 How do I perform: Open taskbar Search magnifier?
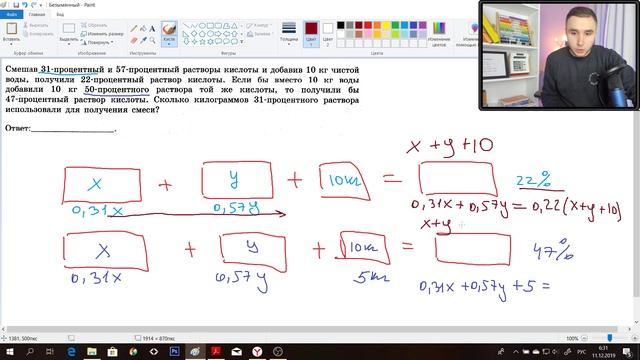[x=30, y=351]
